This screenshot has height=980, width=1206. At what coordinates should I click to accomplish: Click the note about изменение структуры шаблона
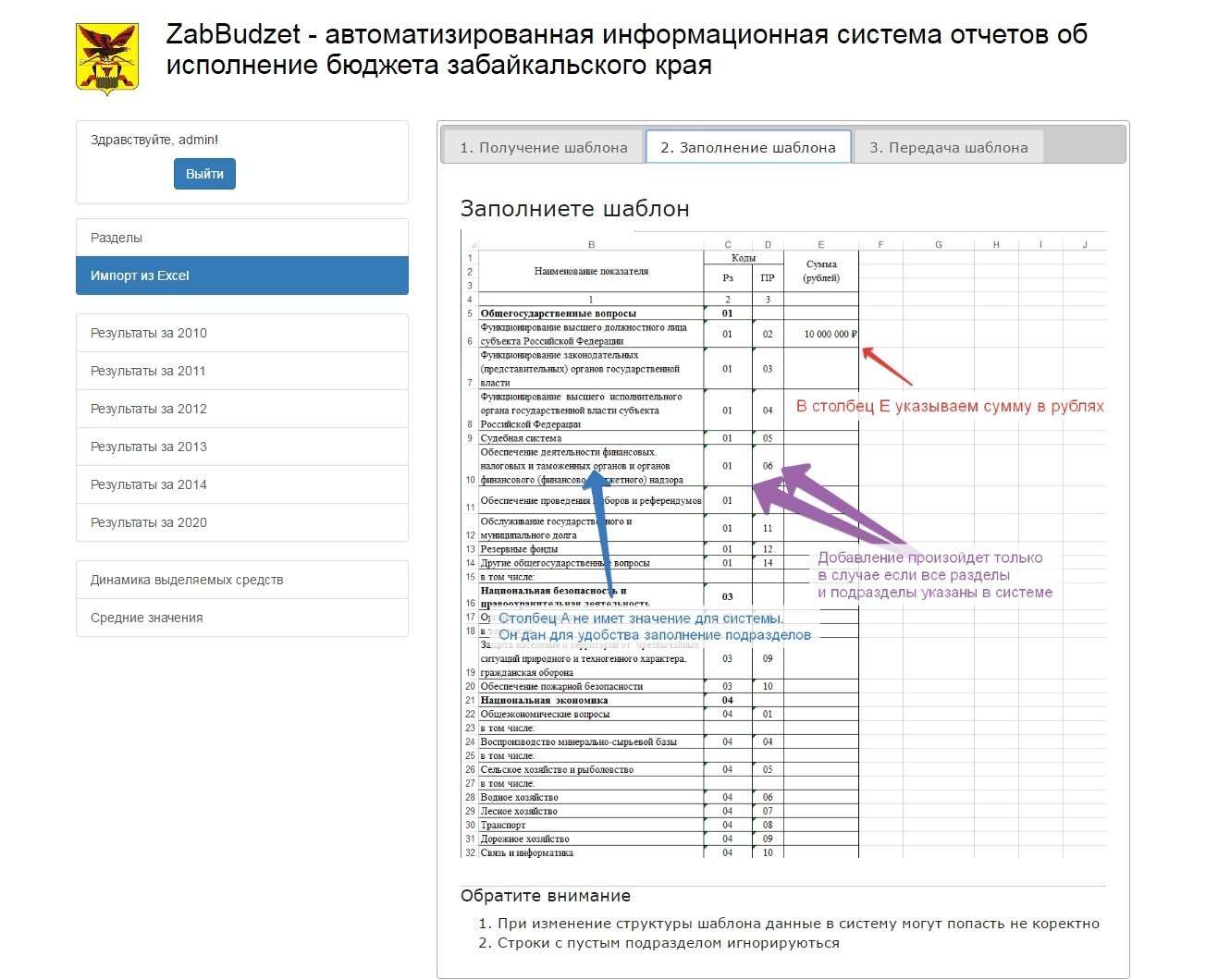click(x=798, y=924)
